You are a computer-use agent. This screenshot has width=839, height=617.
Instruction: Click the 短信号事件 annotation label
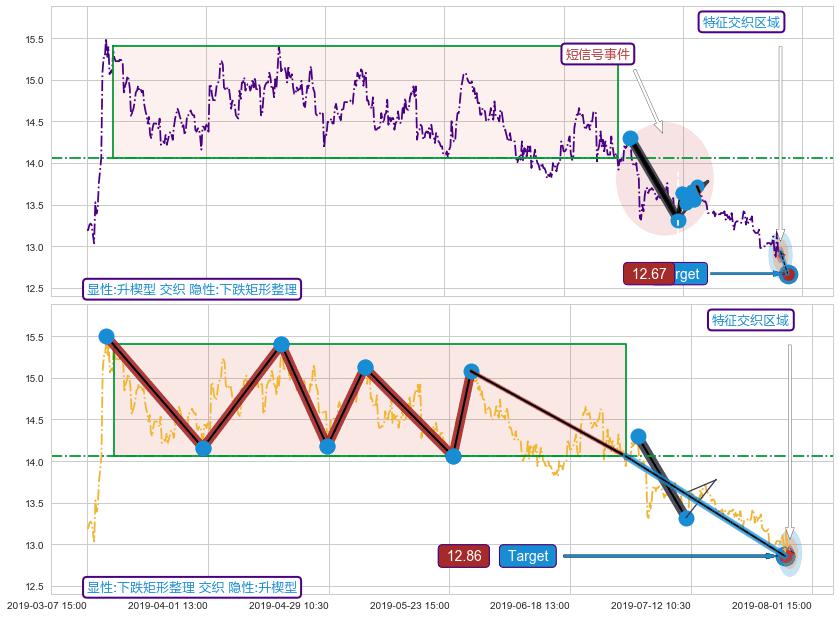(x=598, y=55)
